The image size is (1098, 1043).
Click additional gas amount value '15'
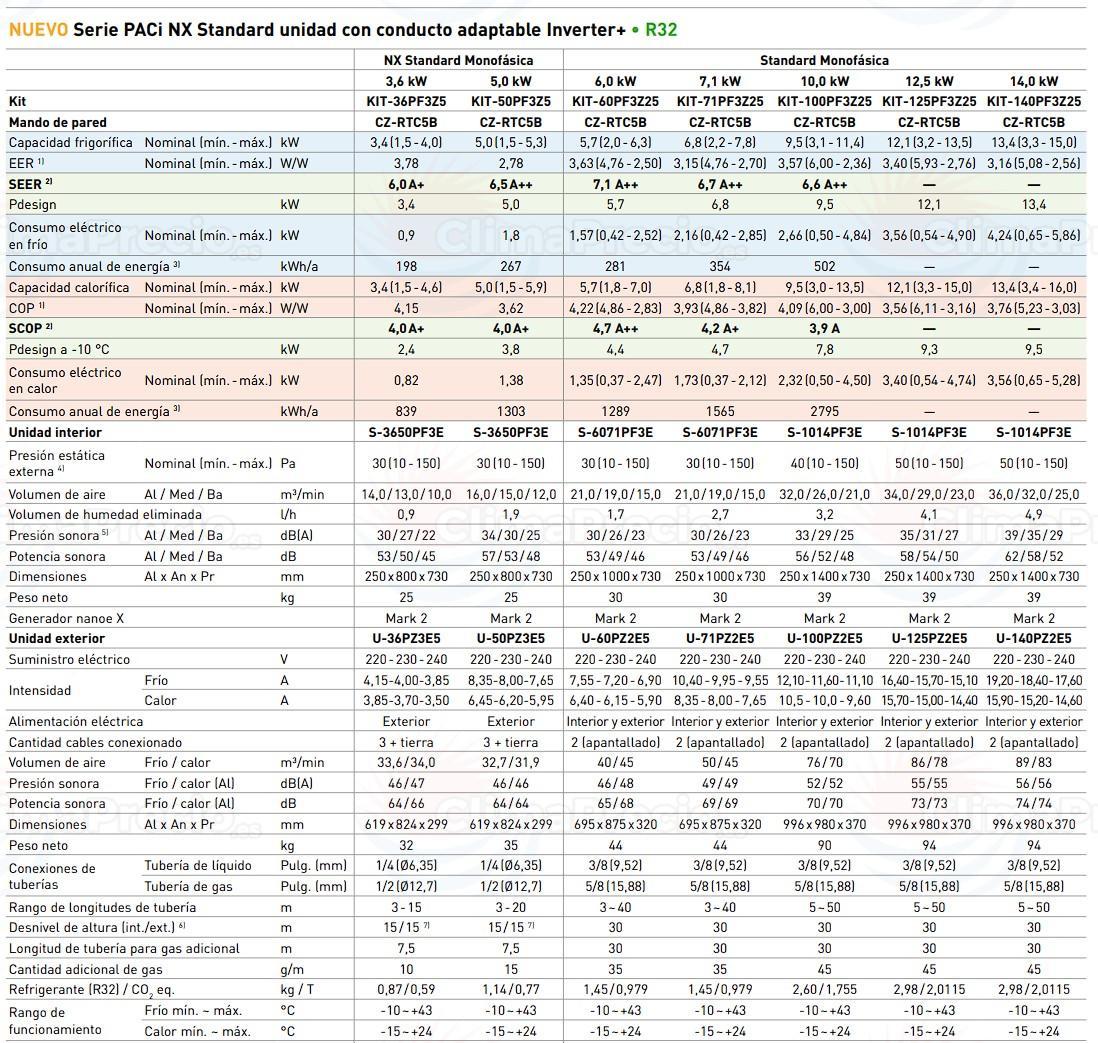point(511,969)
